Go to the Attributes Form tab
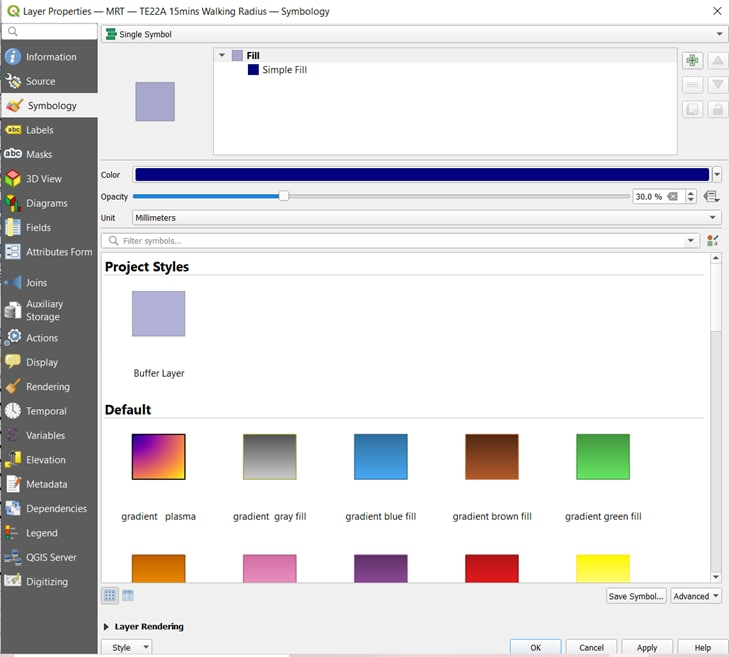This screenshot has height=657, width=729. click(x=59, y=252)
